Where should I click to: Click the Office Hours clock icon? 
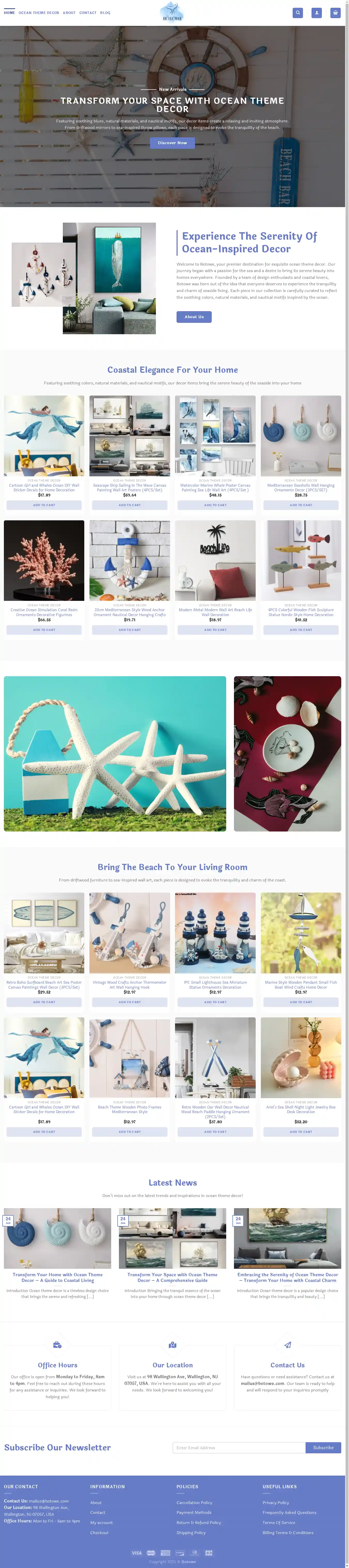click(x=57, y=1345)
